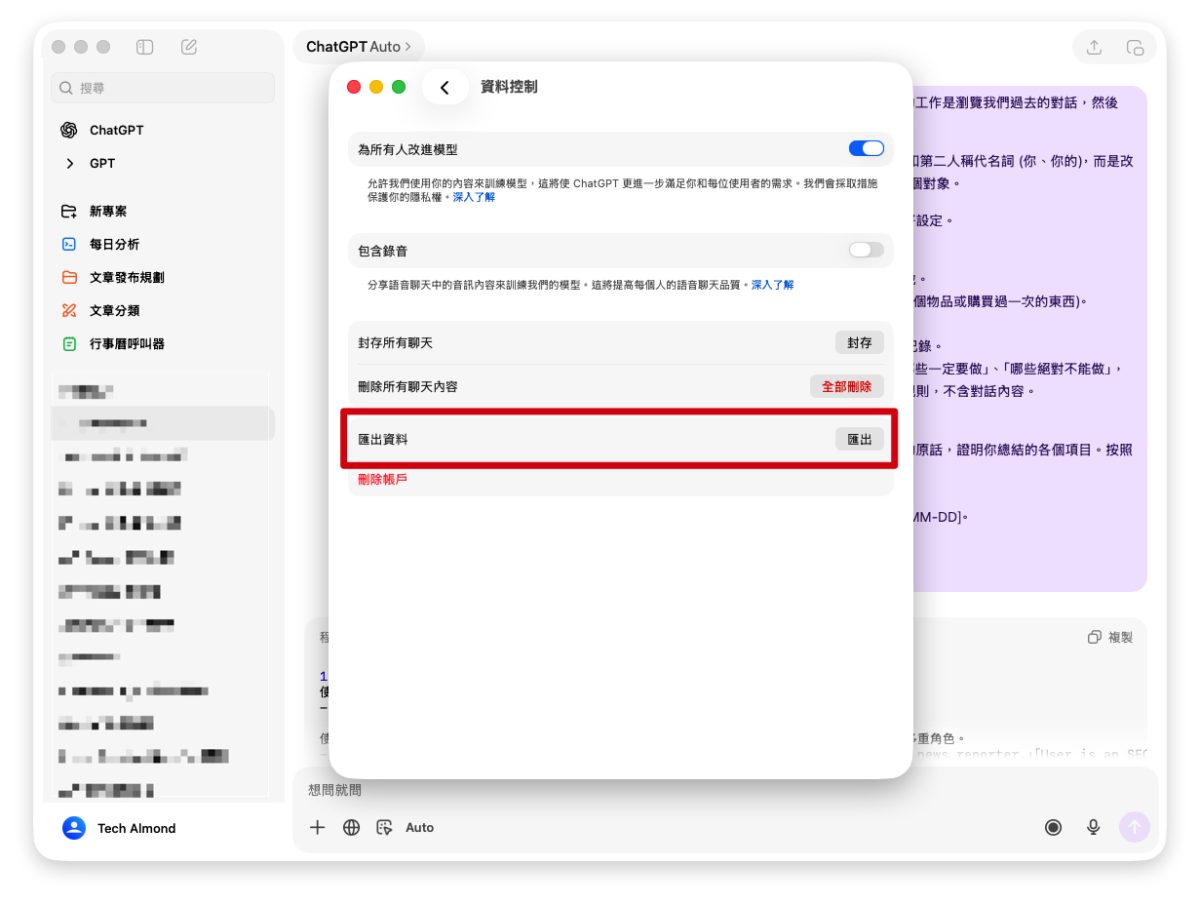Screen dimensions: 1200x906
Task: Click the search field in sidebar
Action: (163, 88)
